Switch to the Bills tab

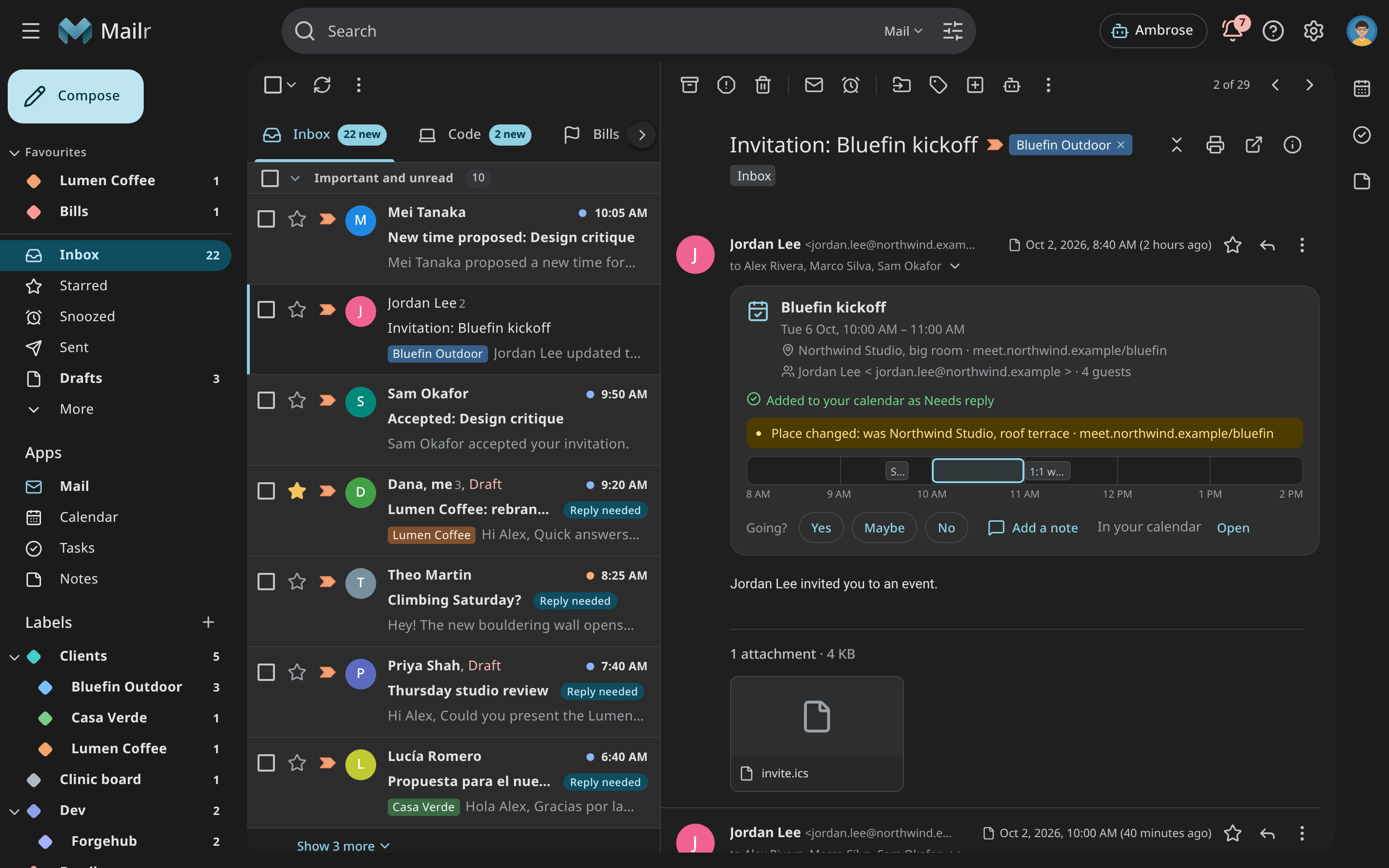tap(592, 135)
